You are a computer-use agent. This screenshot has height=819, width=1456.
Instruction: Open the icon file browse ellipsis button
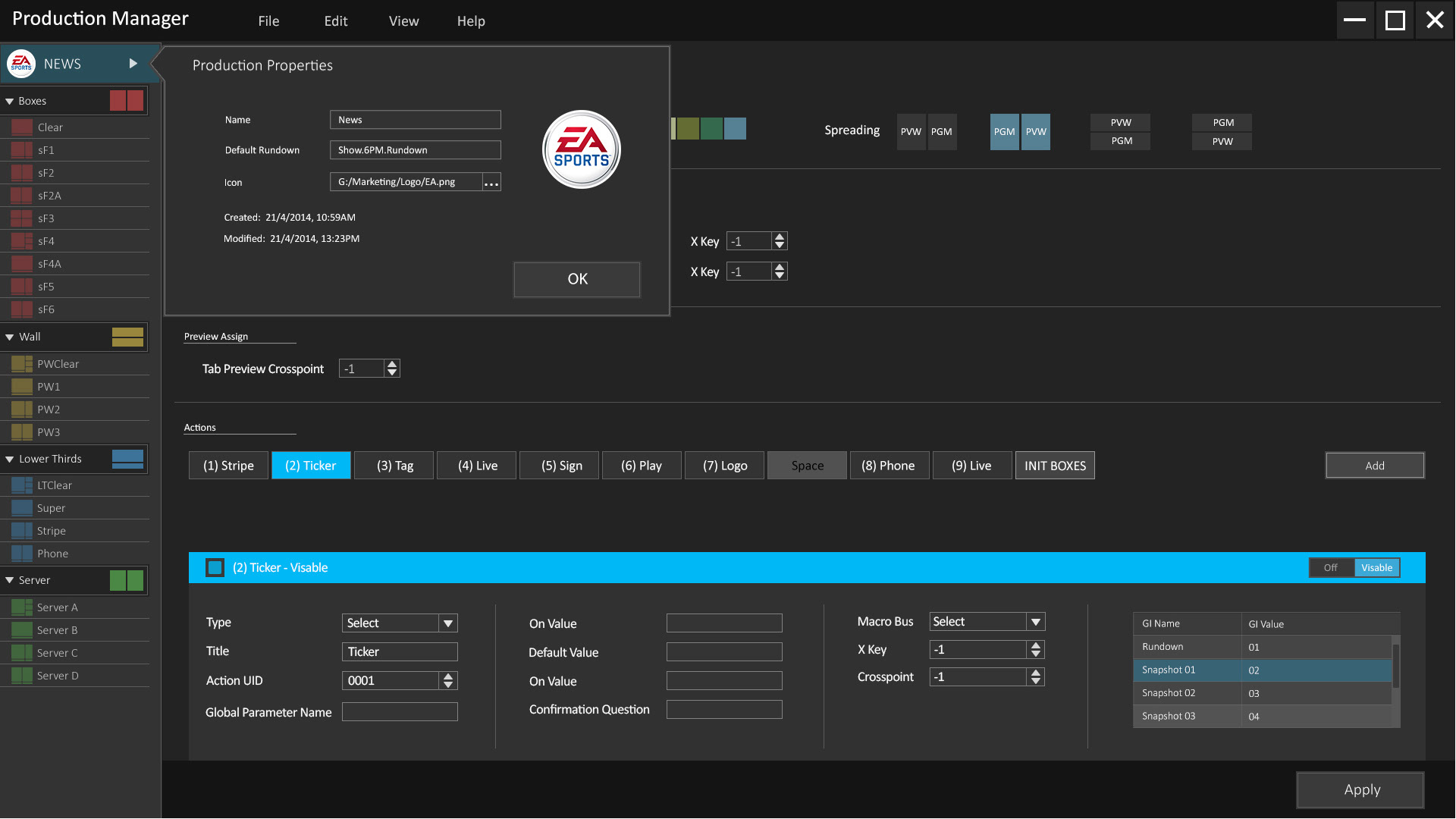point(491,183)
